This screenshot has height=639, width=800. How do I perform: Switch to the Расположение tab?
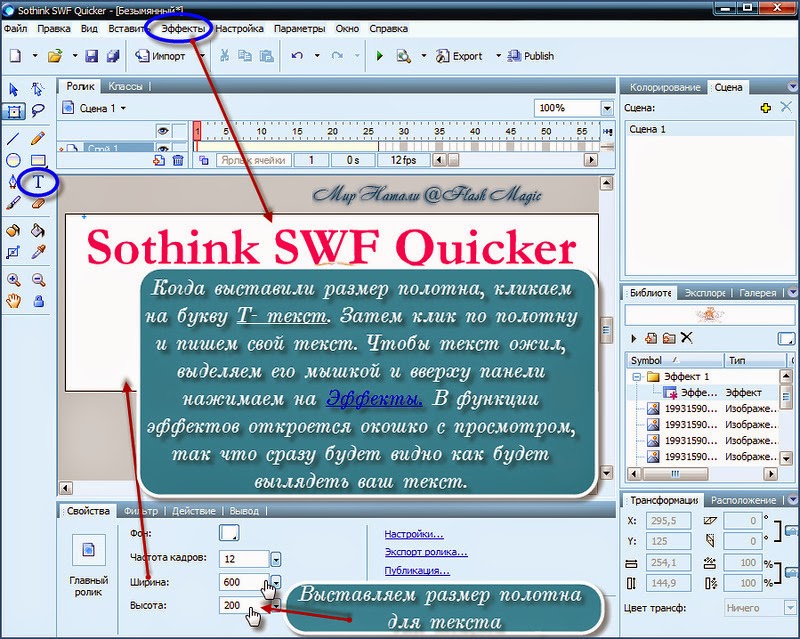[743, 500]
